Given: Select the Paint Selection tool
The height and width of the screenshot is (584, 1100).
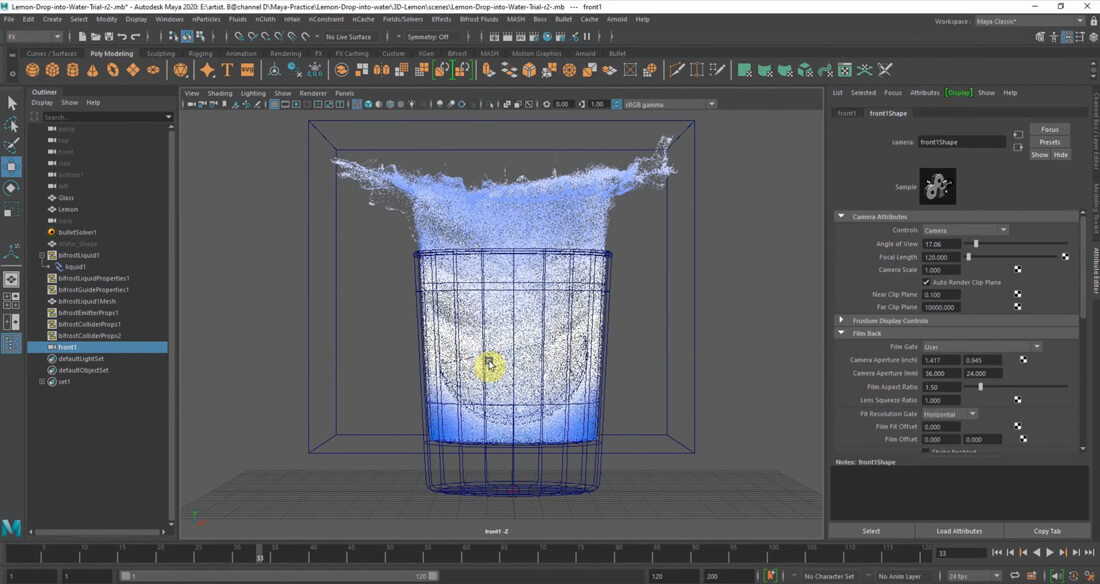Looking at the screenshot, I should point(11,145).
